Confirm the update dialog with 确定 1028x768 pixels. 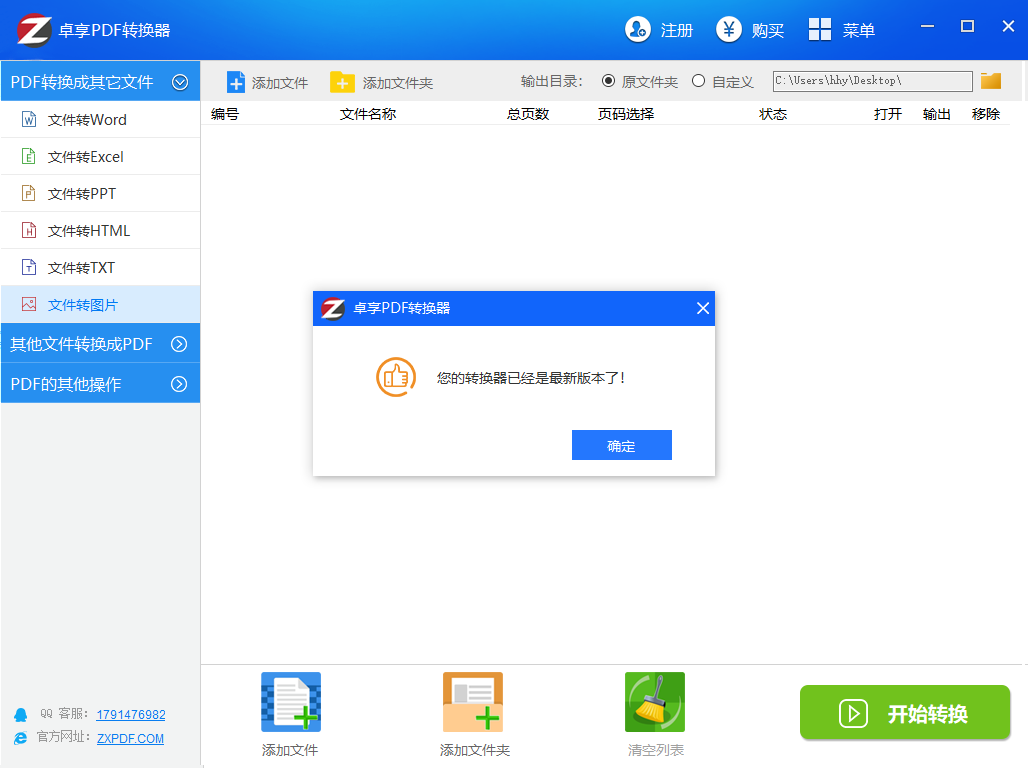point(621,445)
